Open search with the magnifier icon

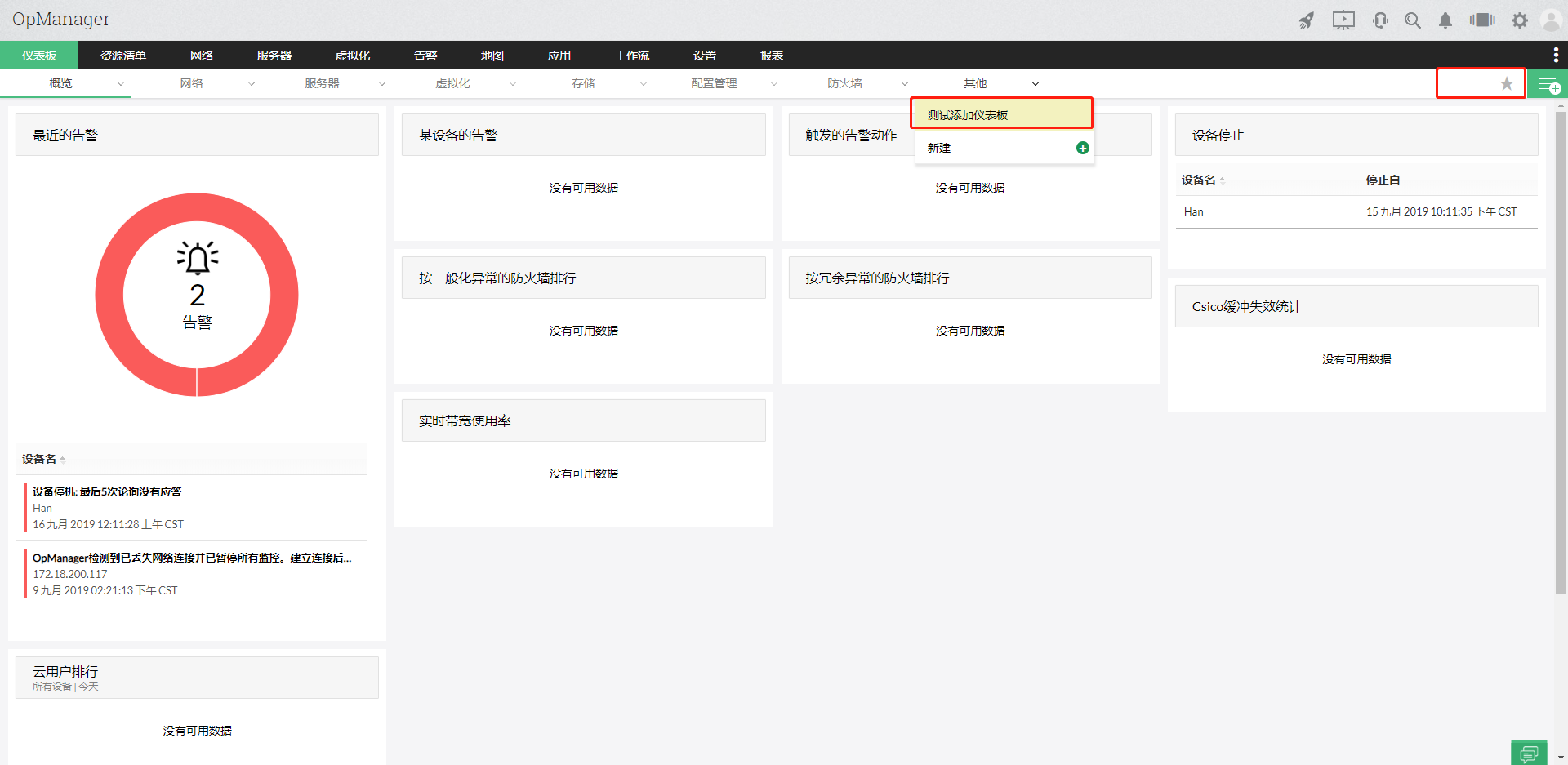point(1412,20)
